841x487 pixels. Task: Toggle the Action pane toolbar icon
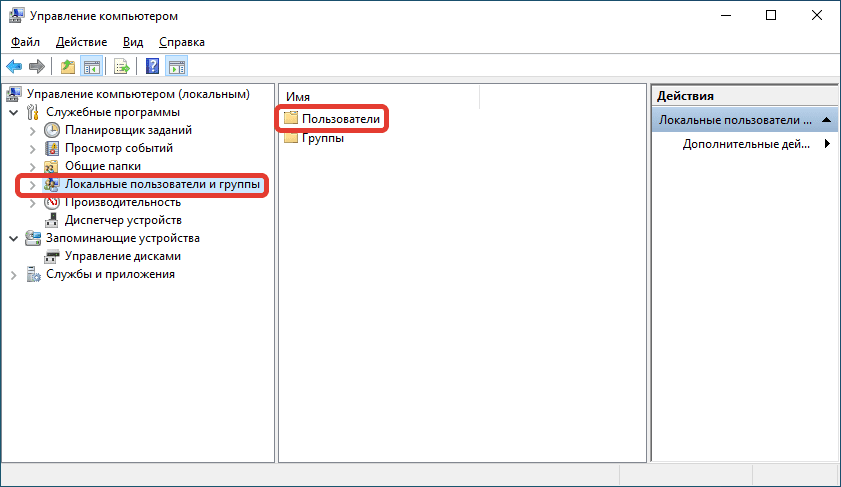[176, 67]
